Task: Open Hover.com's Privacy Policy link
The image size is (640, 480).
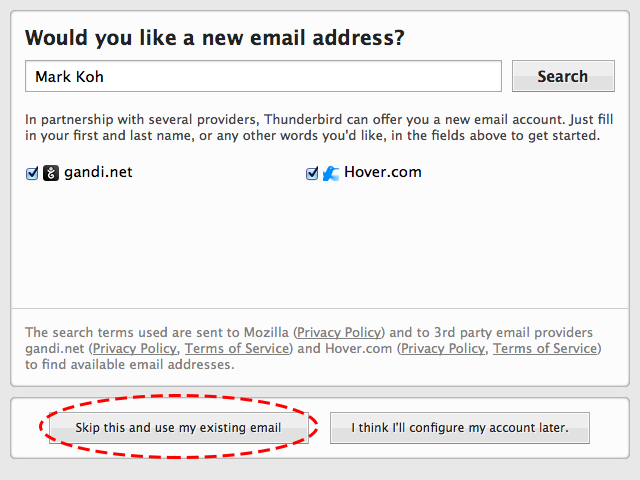Action: pos(443,349)
